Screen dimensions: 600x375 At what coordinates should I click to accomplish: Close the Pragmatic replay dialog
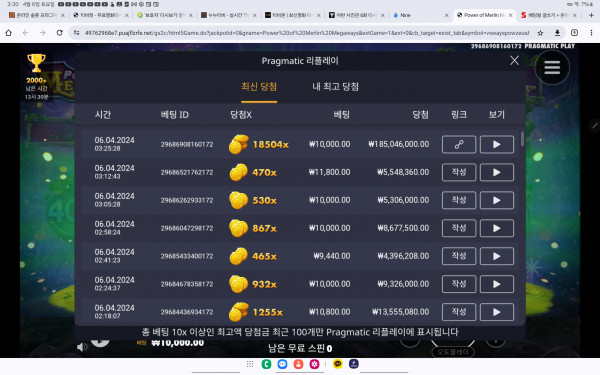(514, 60)
